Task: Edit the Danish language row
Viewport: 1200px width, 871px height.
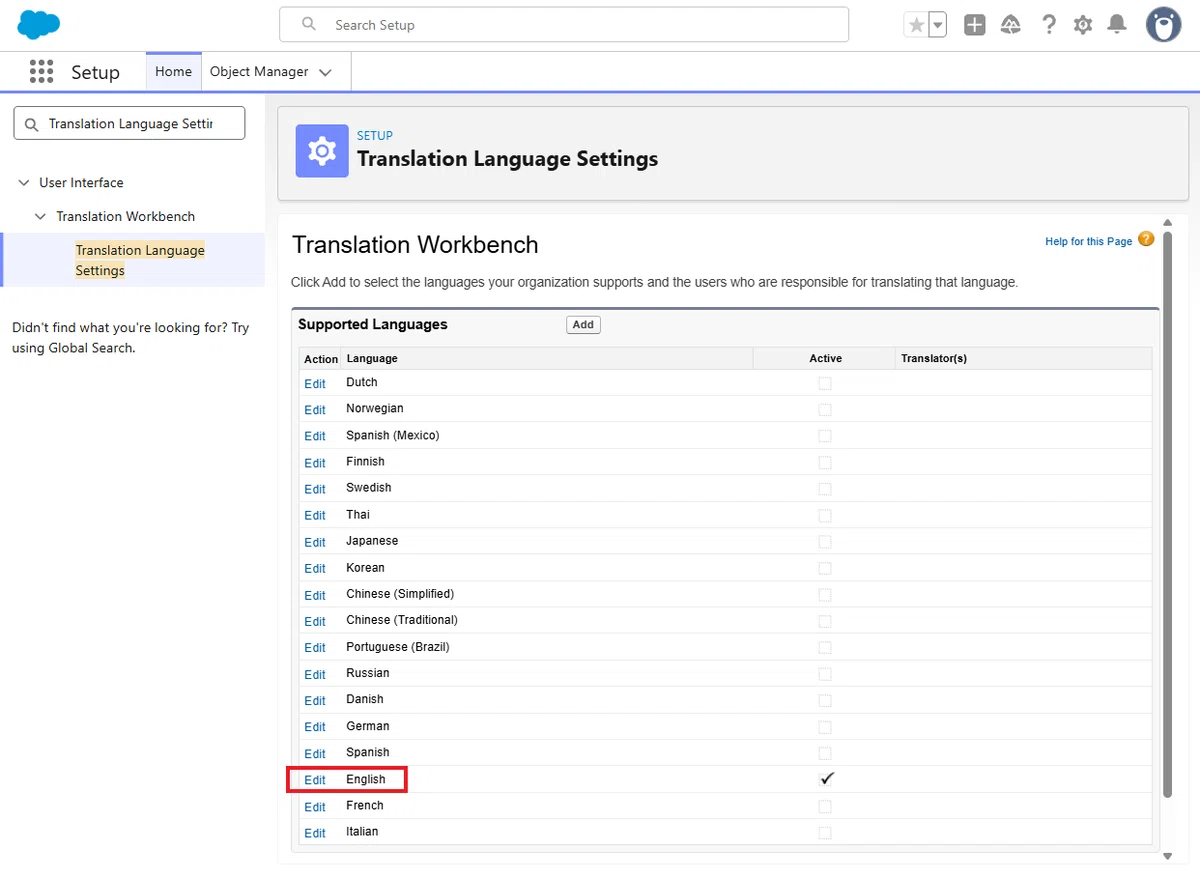Action: pos(315,700)
